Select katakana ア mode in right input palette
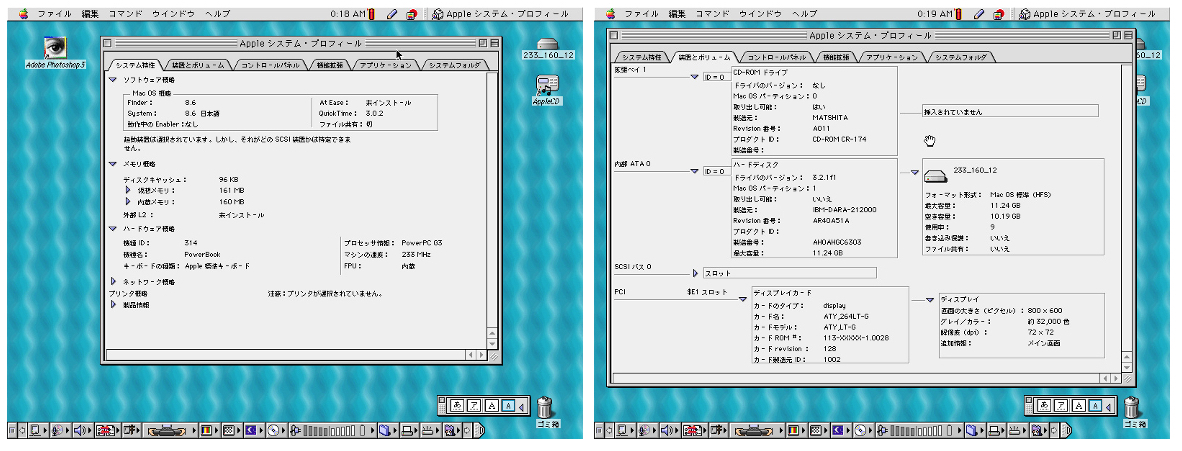Screen dimensions: 1182x451 click(x=1059, y=406)
